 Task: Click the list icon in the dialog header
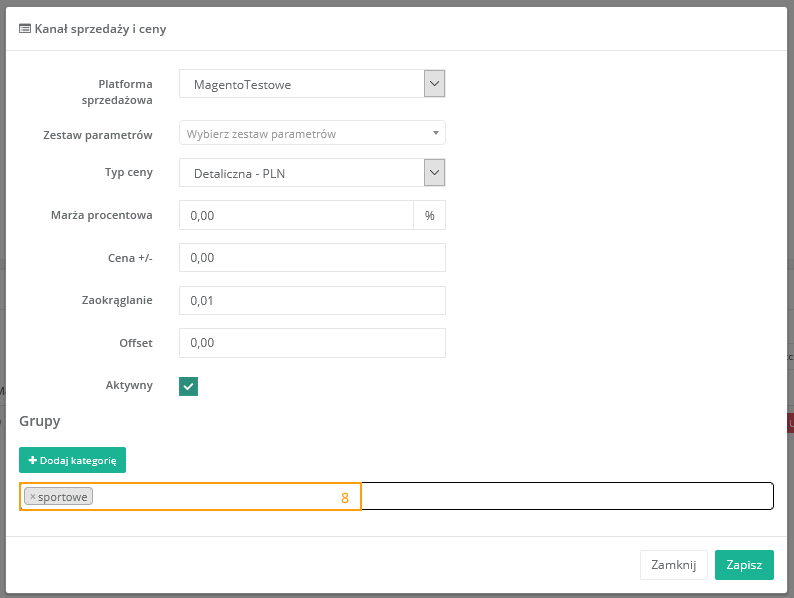25,29
